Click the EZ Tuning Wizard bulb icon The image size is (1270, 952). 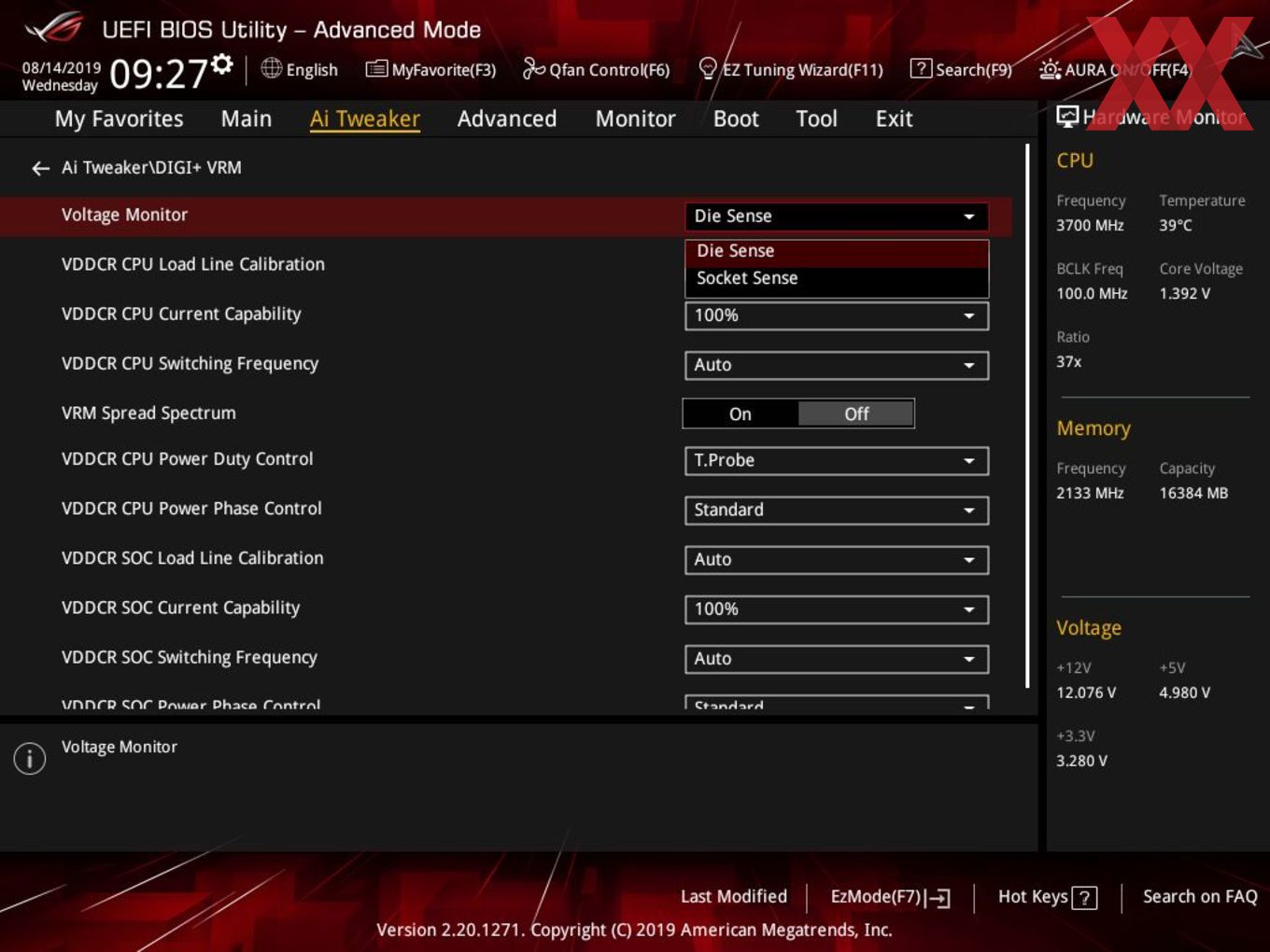pos(708,68)
